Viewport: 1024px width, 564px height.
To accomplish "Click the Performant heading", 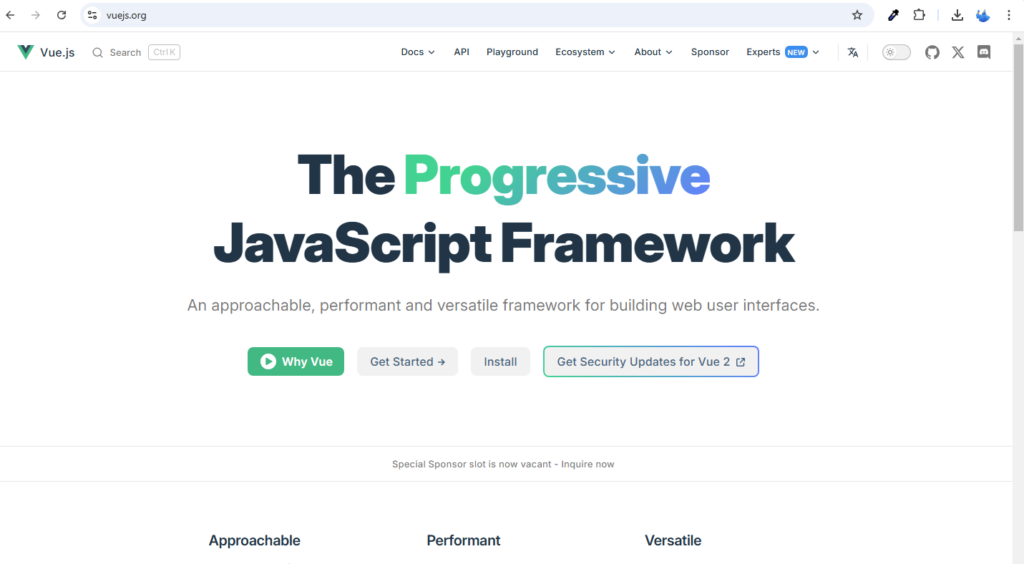I will [464, 540].
